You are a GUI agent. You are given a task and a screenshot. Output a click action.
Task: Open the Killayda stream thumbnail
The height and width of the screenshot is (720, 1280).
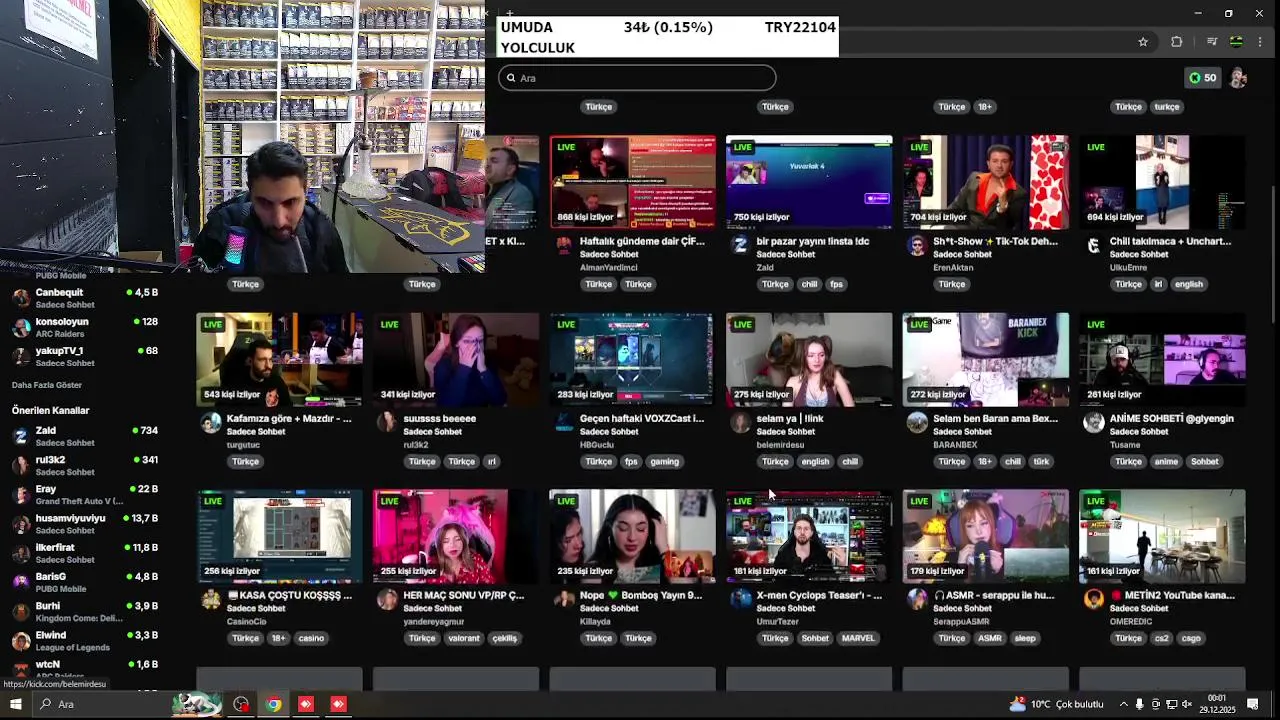pos(632,536)
